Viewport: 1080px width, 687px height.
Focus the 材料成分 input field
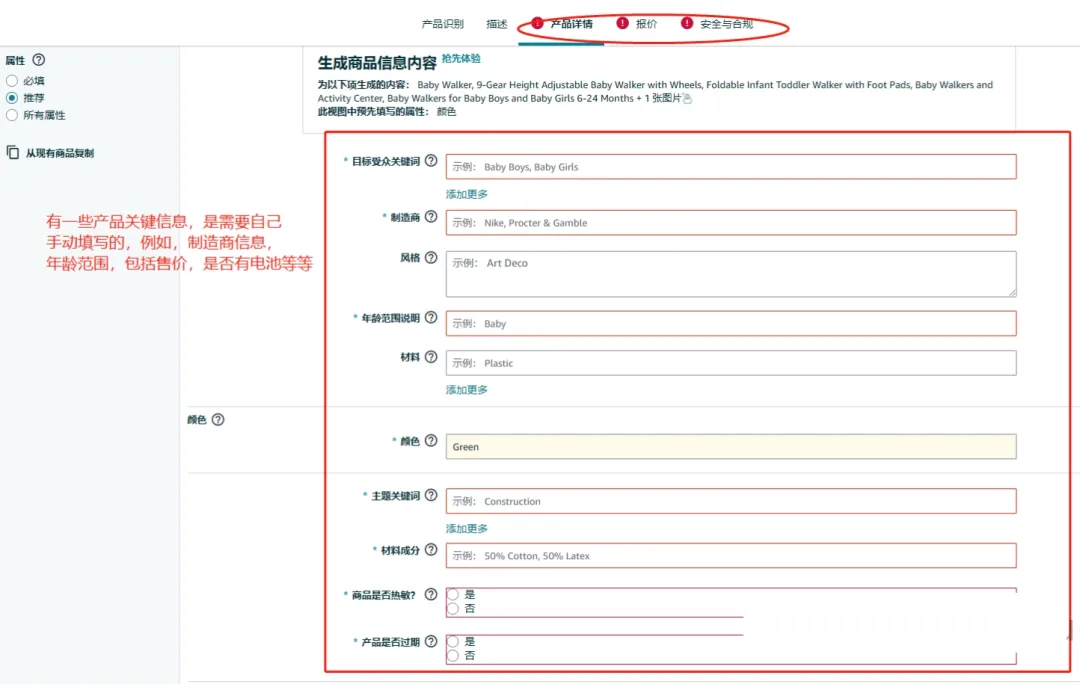[x=731, y=555]
